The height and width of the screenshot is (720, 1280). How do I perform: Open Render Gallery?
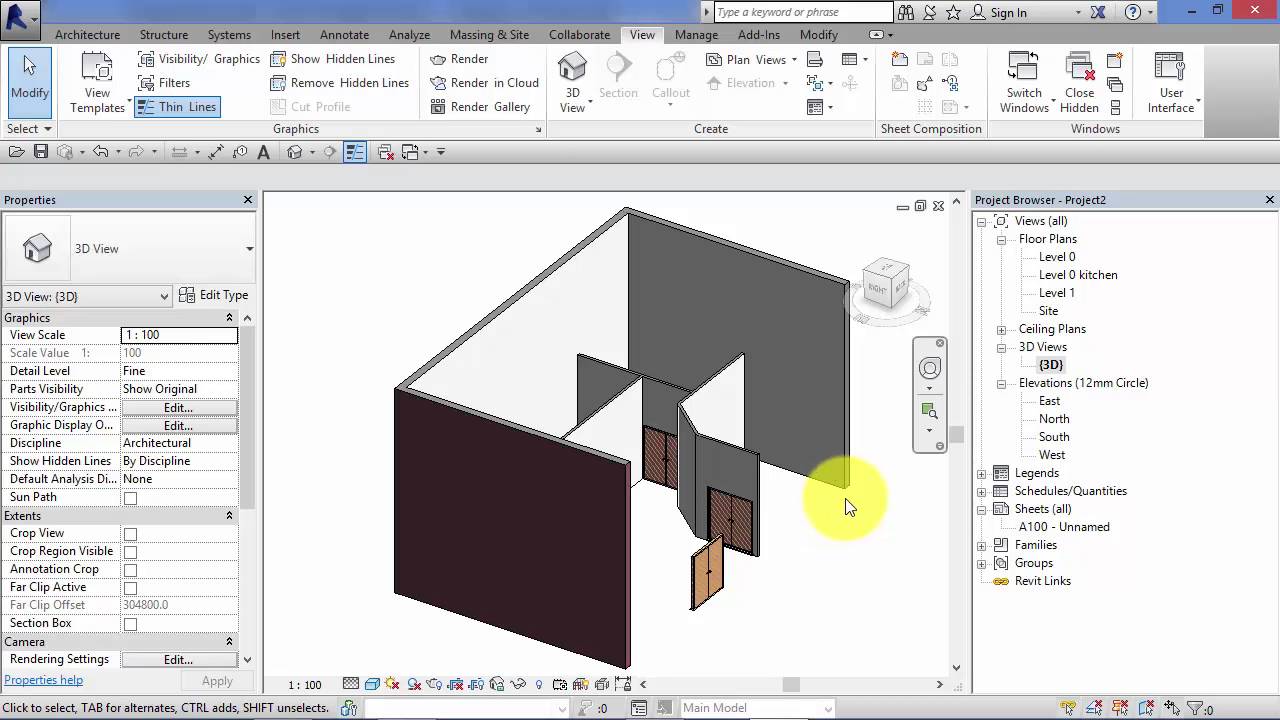(x=480, y=107)
